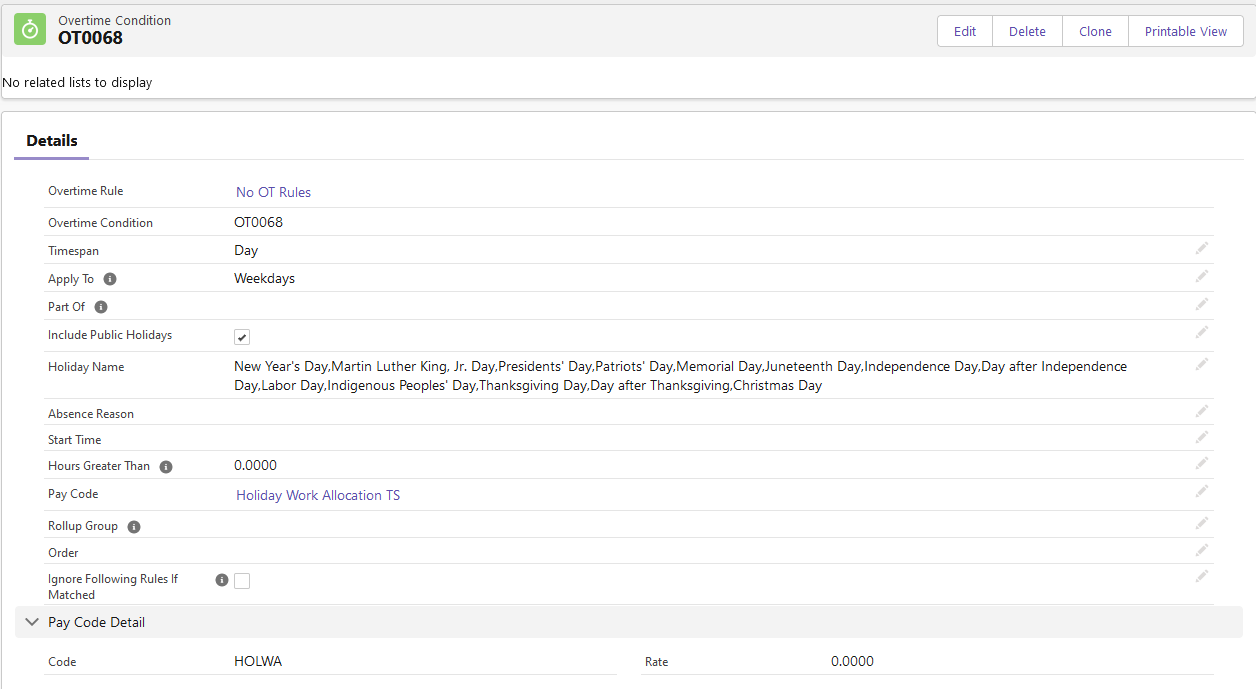Switch to the Details tab
The image size is (1256, 689).
52,141
